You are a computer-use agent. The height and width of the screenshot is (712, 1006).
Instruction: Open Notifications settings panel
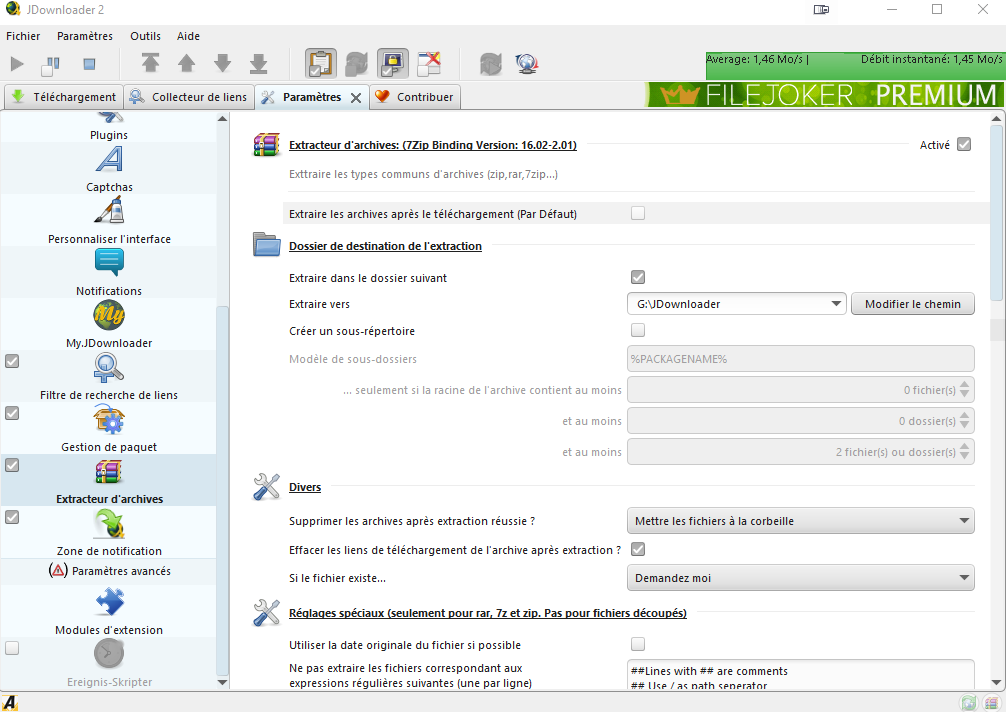coord(109,273)
